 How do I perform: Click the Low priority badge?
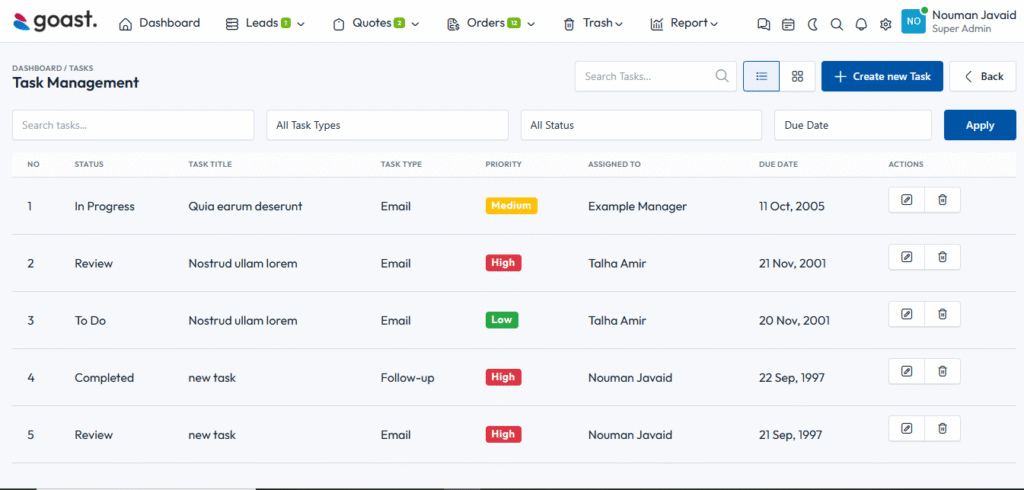[x=502, y=320]
